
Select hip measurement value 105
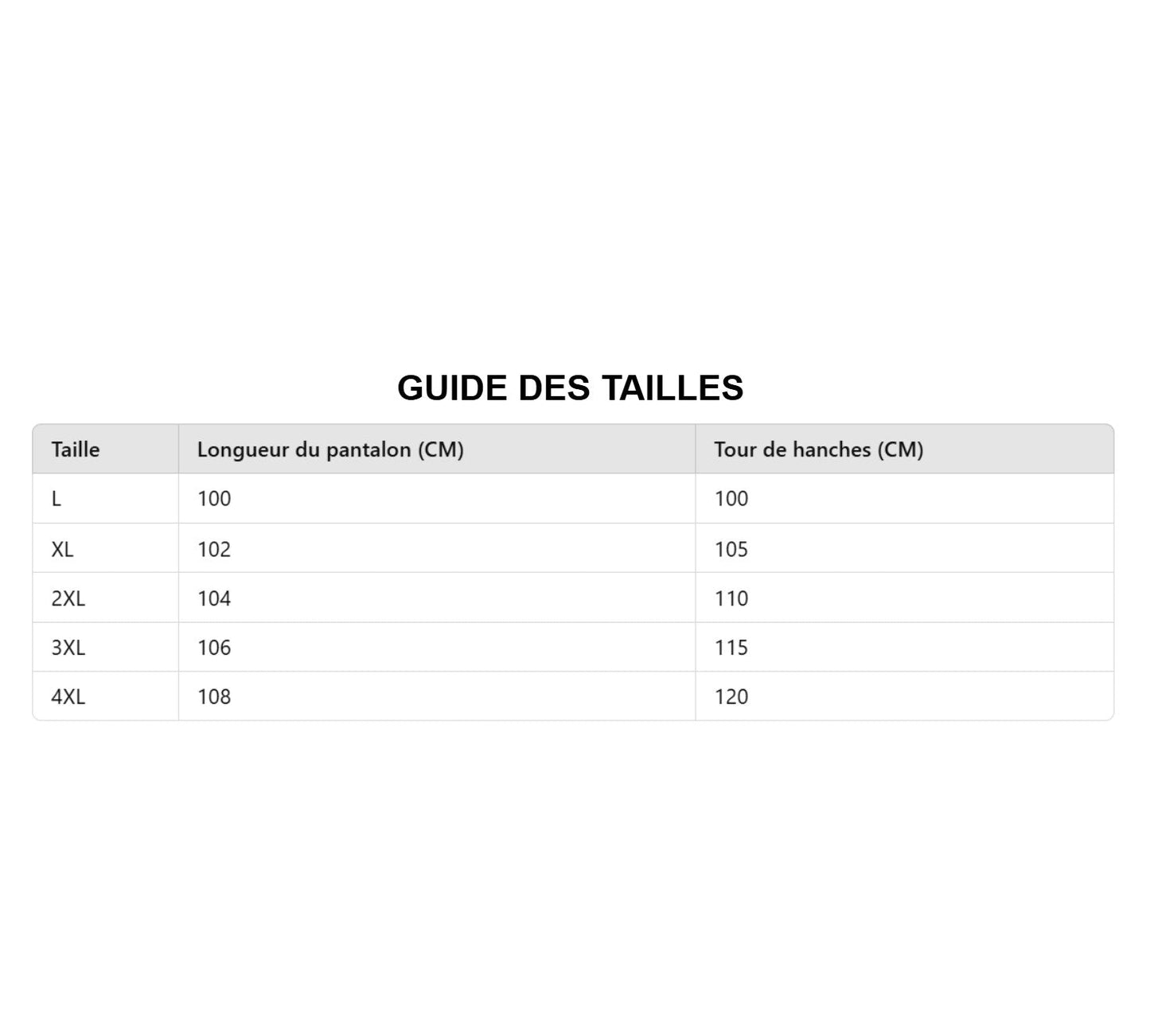(731, 549)
